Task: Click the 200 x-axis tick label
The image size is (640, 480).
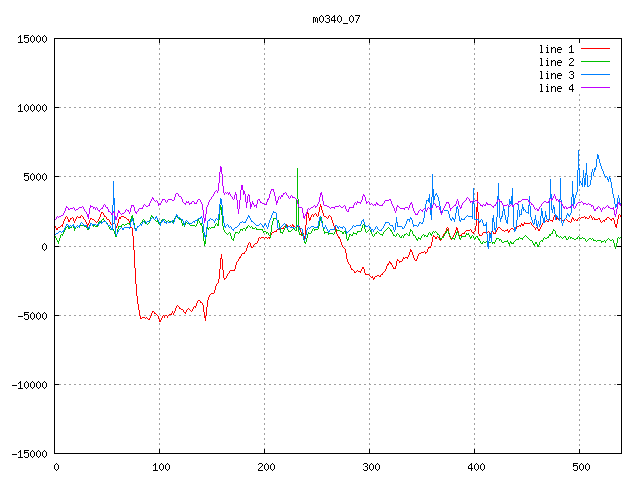Action: tap(265, 467)
